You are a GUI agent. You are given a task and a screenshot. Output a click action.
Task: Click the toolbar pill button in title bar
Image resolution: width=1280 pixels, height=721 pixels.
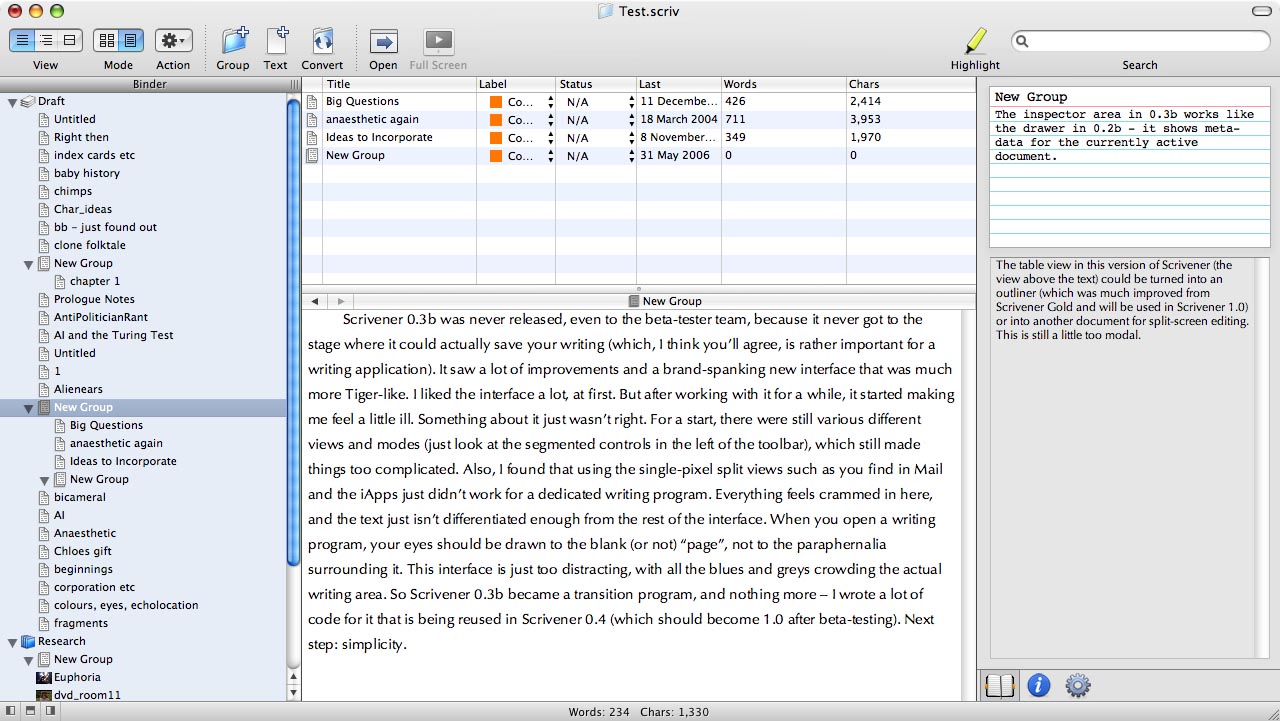click(x=1261, y=11)
